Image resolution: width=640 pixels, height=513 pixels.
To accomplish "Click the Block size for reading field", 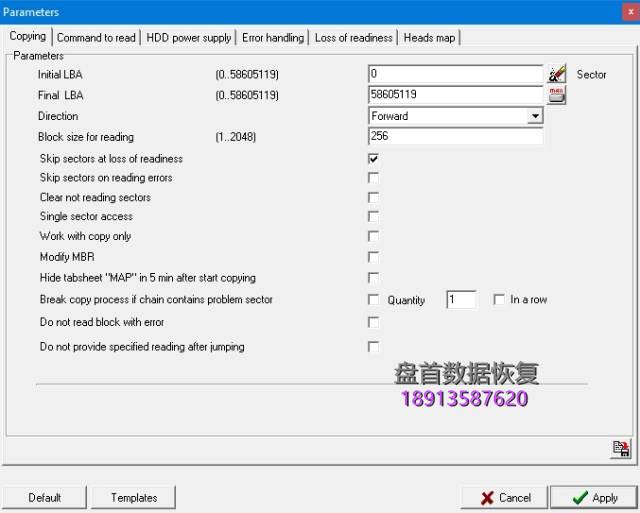I will [x=456, y=136].
